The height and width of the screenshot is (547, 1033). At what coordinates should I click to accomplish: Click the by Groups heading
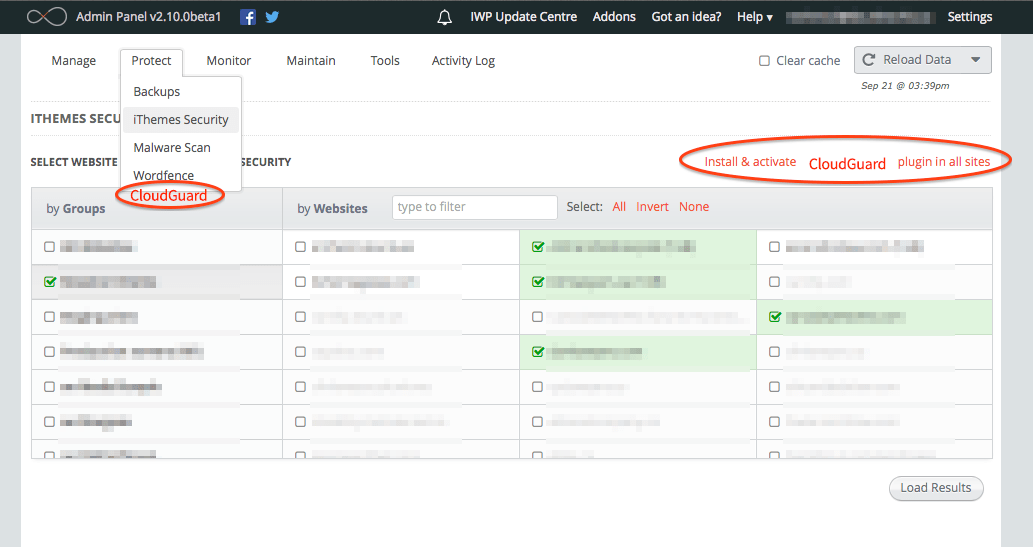coord(76,209)
